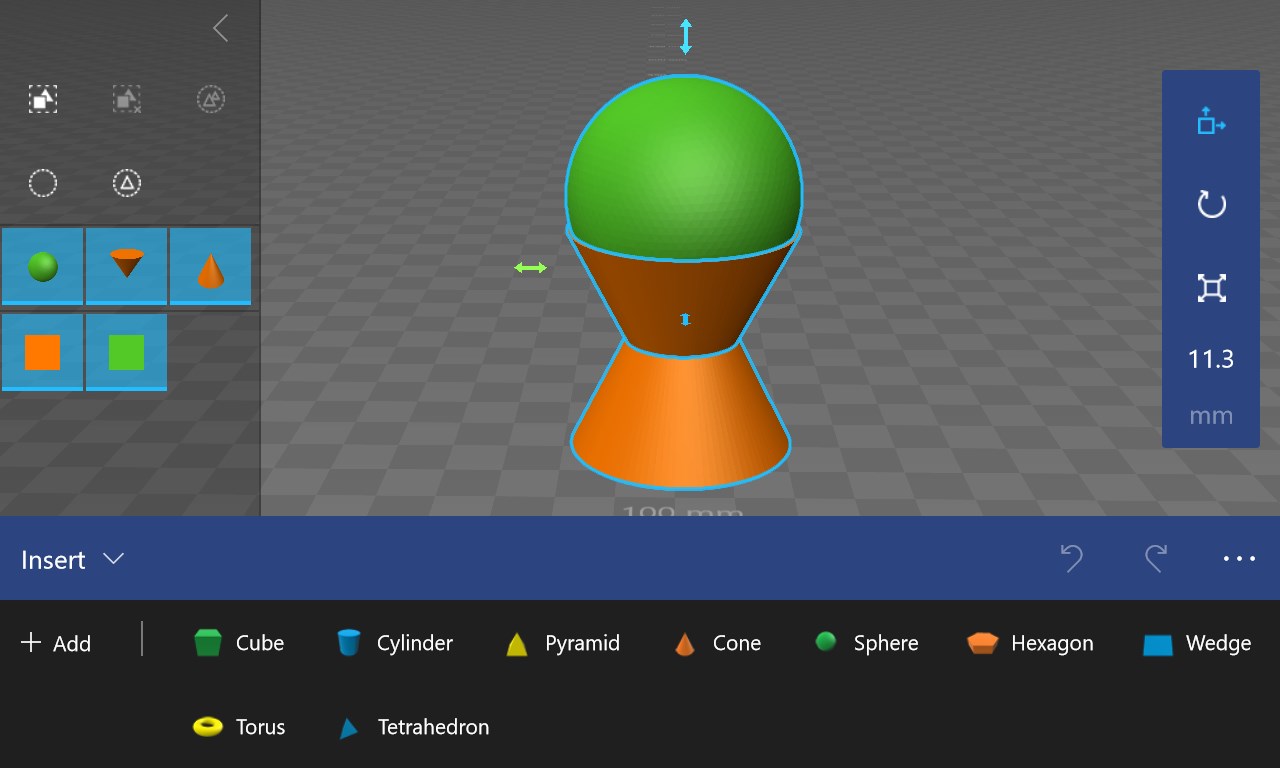Screen dimensions: 1280x768
Task: Click the Undo arrow
Action: click(x=1072, y=559)
